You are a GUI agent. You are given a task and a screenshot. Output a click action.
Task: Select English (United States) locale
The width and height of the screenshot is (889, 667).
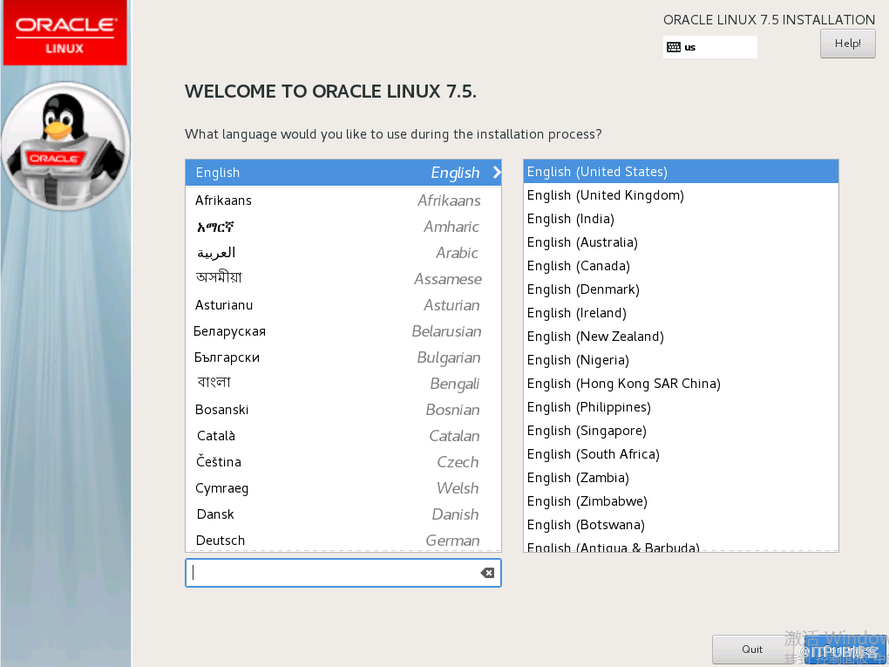680,171
